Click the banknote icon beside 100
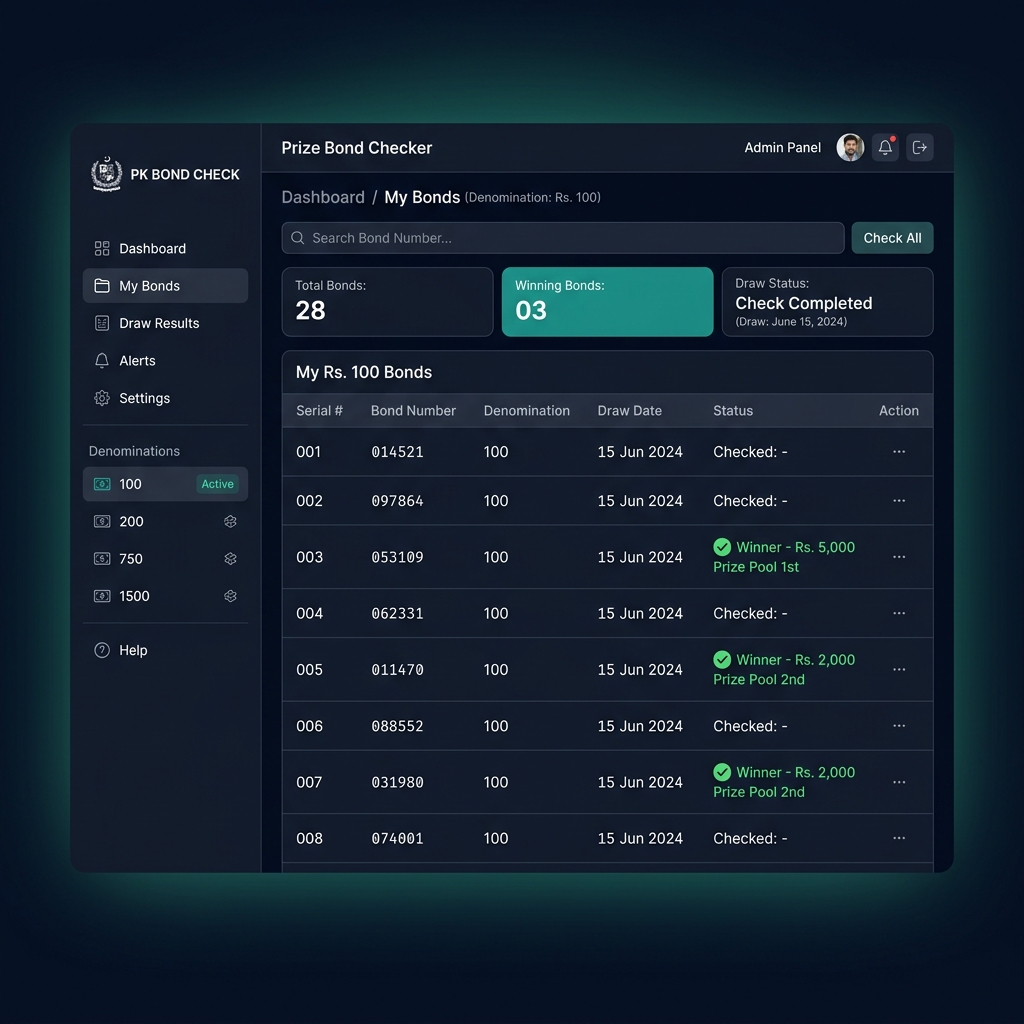The image size is (1024, 1024). click(x=102, y=484)
